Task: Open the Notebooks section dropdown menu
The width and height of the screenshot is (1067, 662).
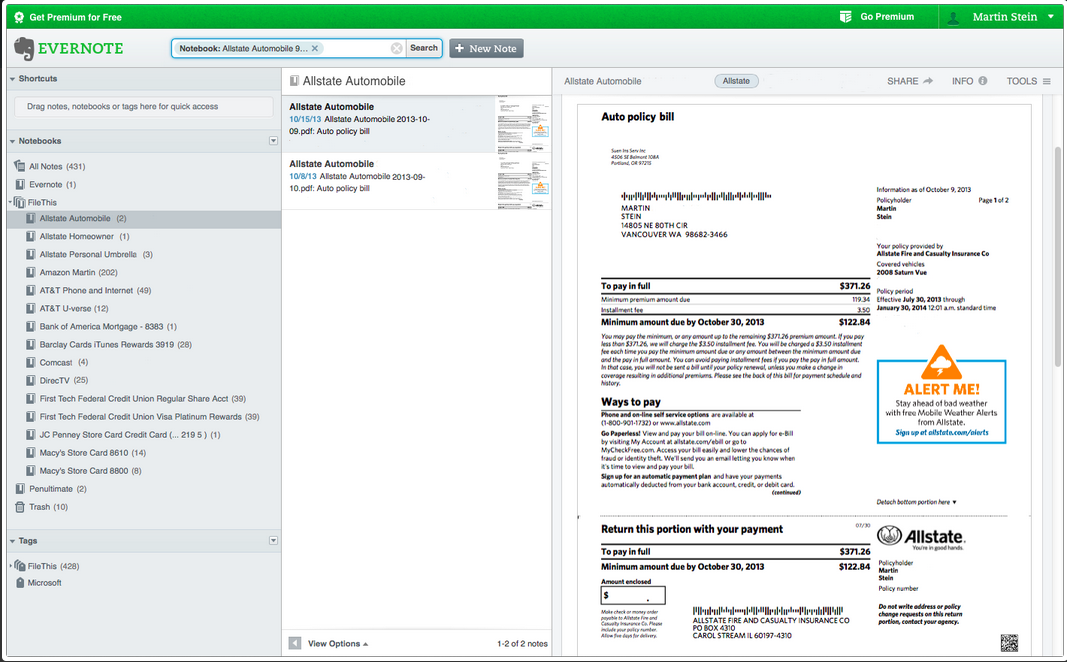Action: tap(273, 141)
